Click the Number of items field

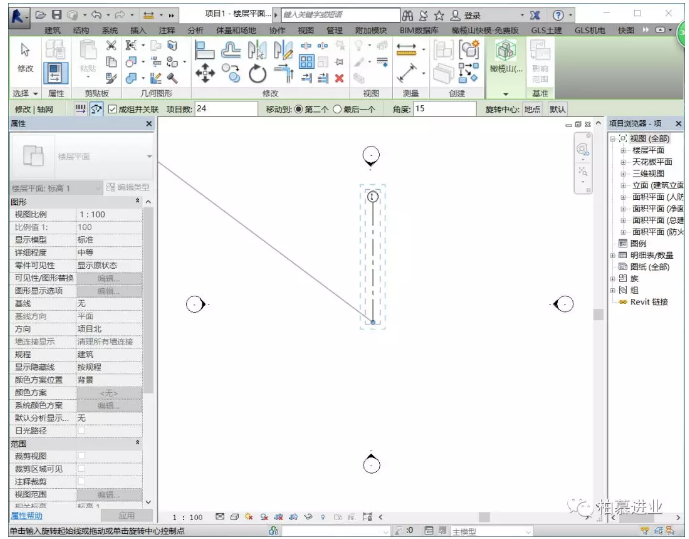click(226, 109)
